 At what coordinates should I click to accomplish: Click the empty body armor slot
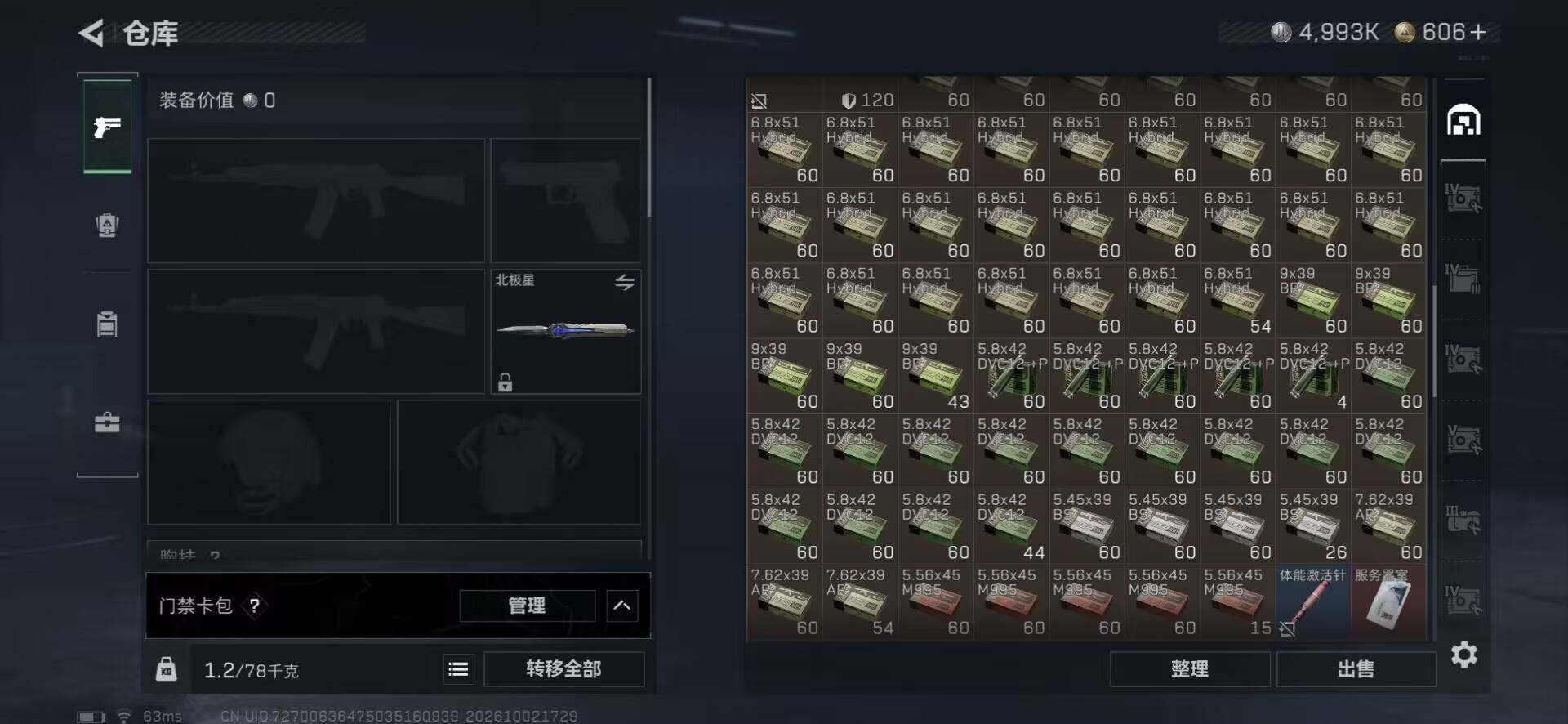tap(519, 462)
